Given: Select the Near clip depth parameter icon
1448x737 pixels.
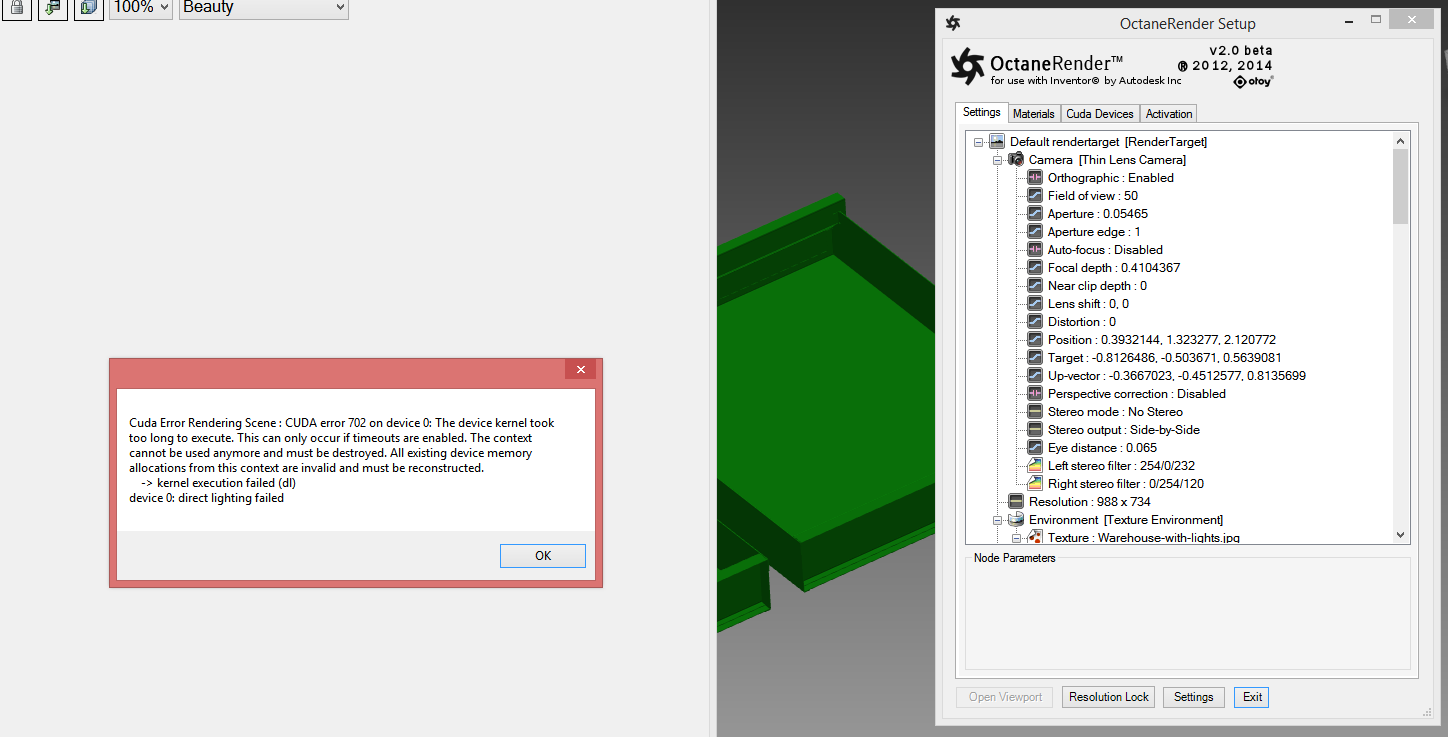Looking at the screenshot, I should (1035, 286).
